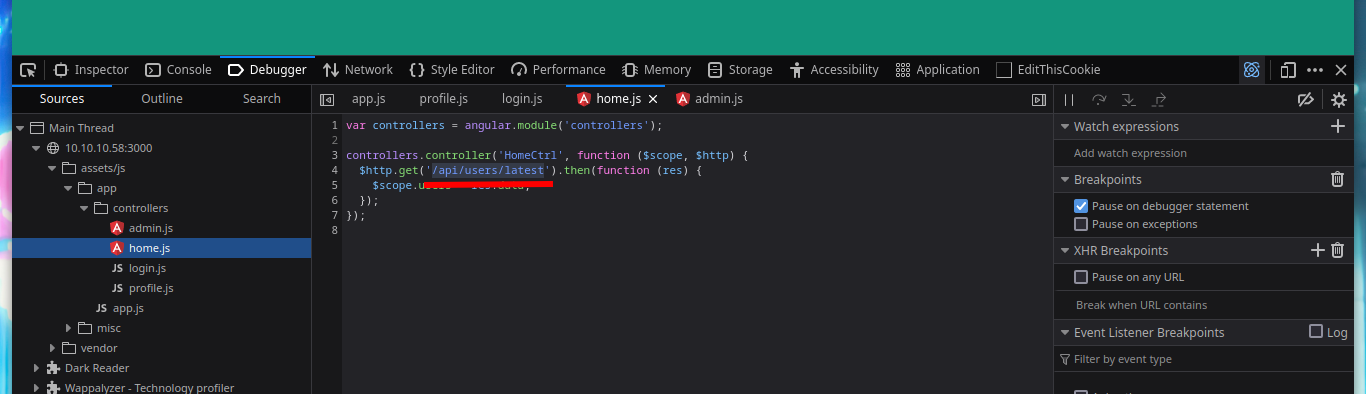Switch to the Network tab
1366x394 pixels.
(358, 70)
